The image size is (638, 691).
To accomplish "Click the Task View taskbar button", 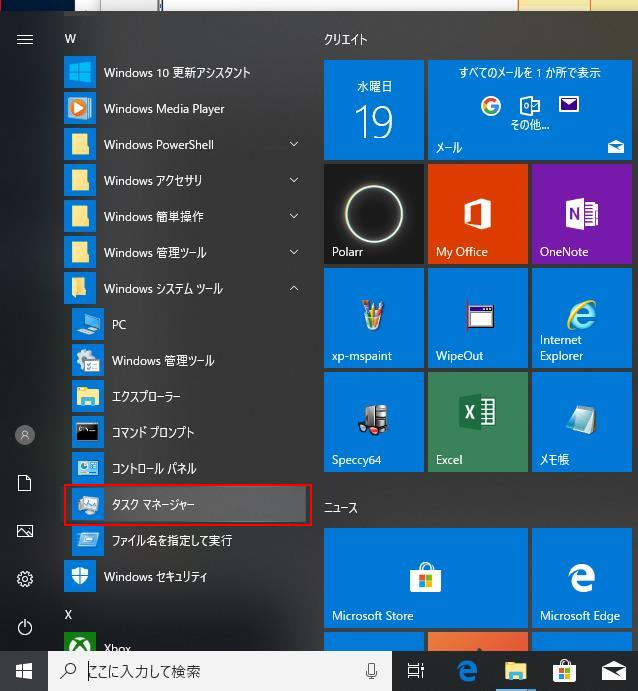I will coord(416,671).
